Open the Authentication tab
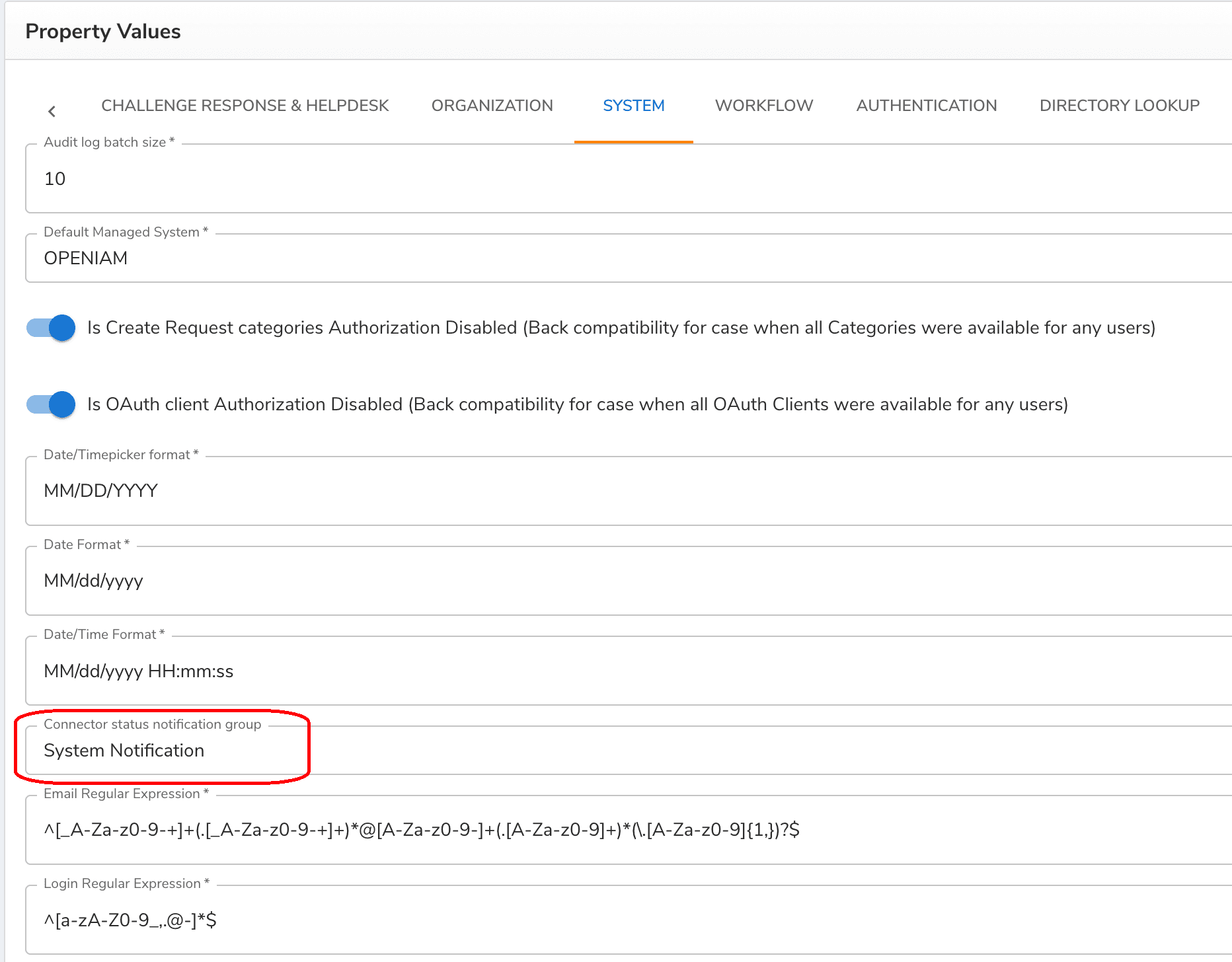 pyautogui.click(x=926, y=106)
